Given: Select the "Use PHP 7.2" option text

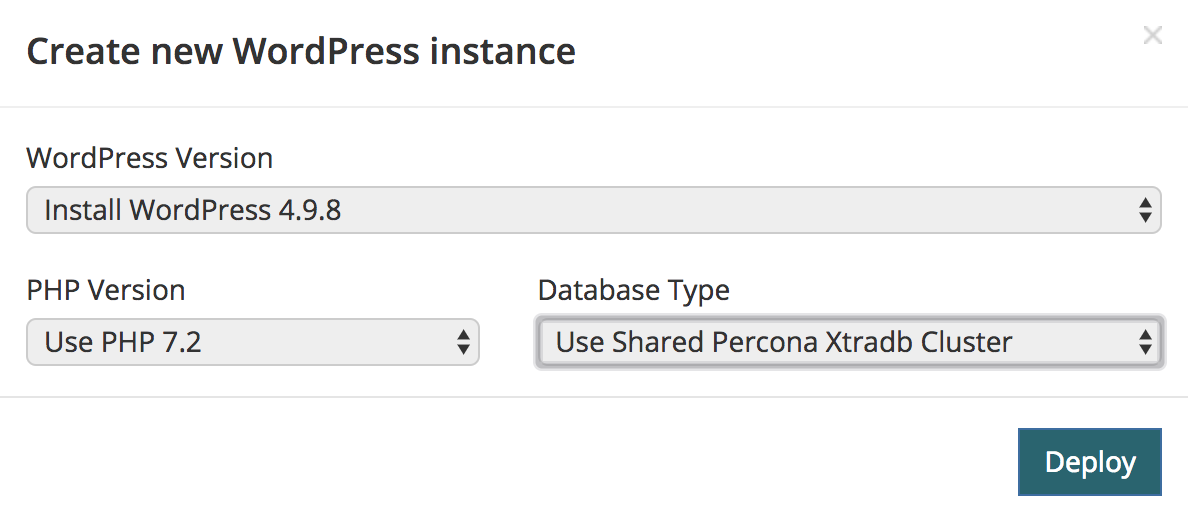Looking at the screenshot, I should [123, 343].
